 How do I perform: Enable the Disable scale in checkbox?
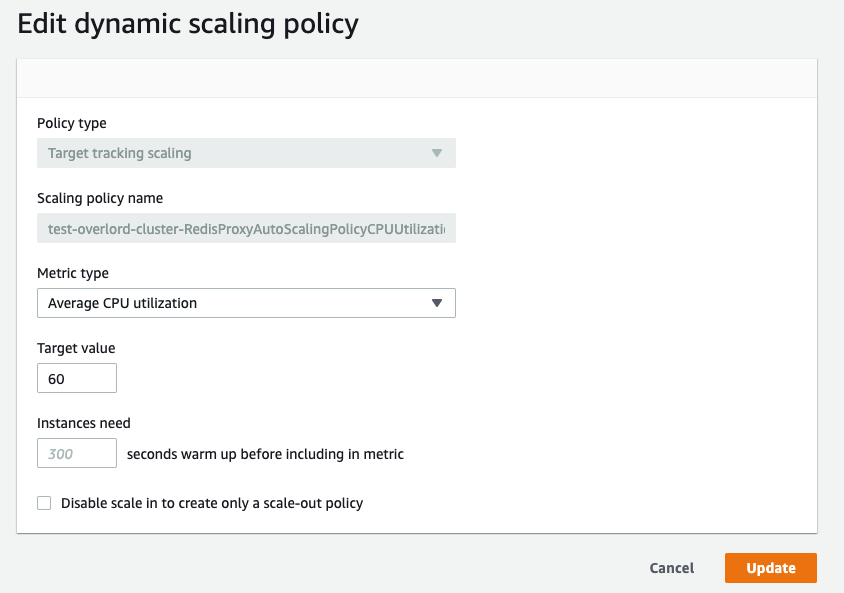pos(44,503)
